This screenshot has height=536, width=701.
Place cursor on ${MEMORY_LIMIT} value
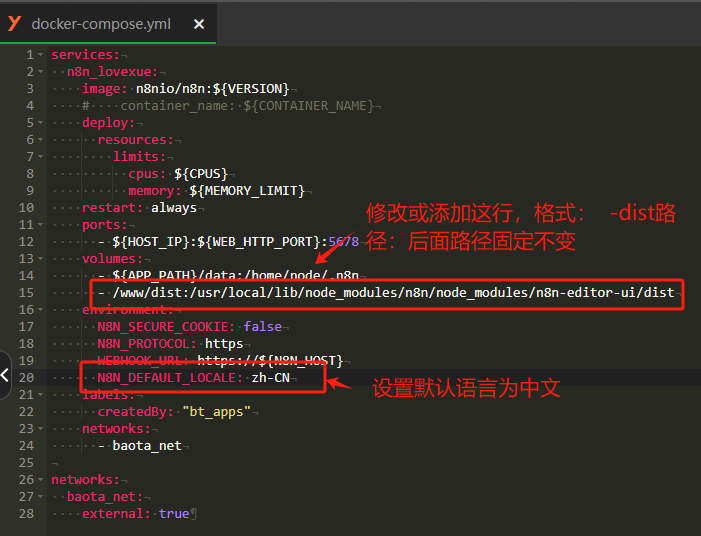coord(247,190)
